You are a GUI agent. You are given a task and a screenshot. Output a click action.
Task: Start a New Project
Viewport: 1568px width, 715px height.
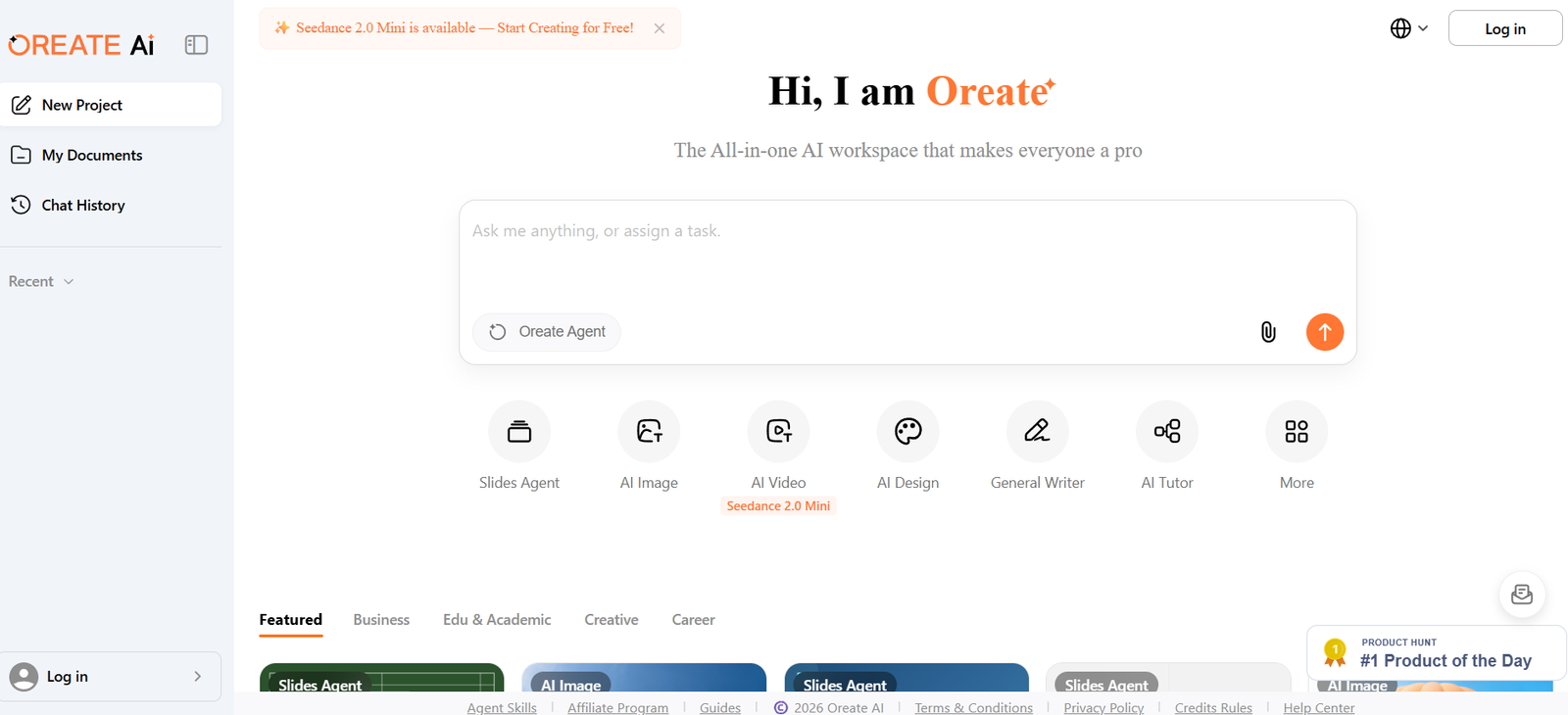pyautogui.click(x=111, y=105)
